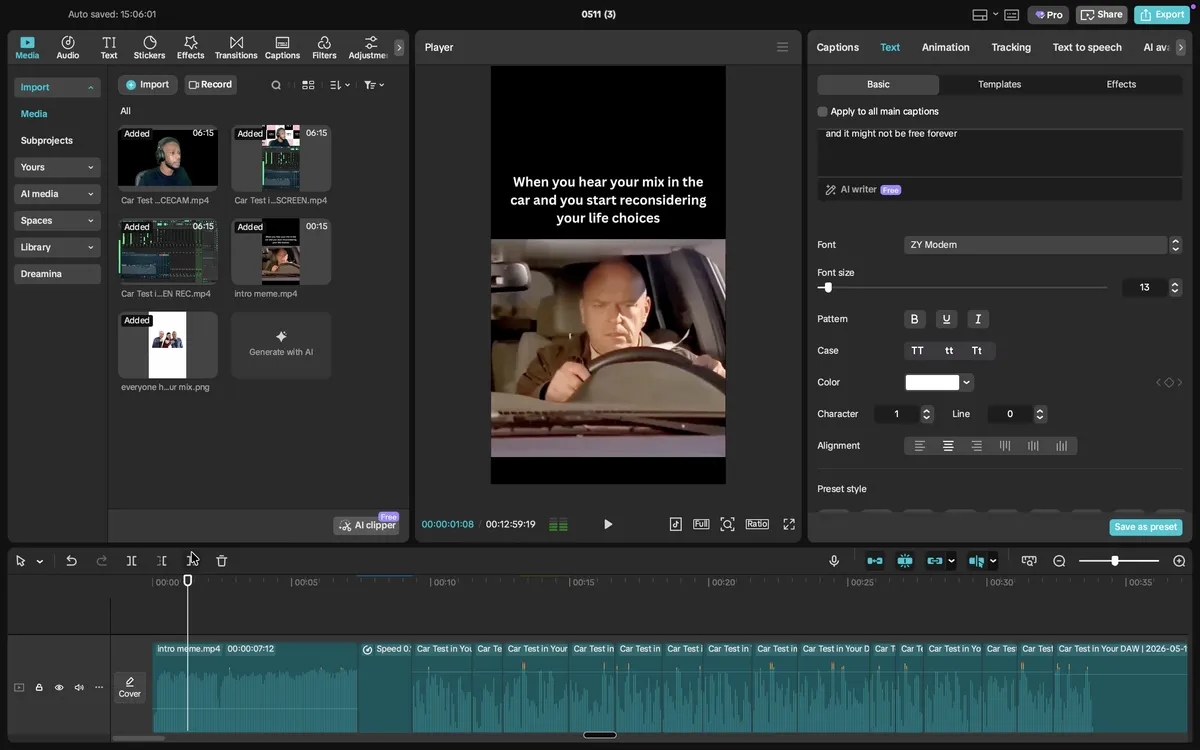Click the Share button
This screenshot has width=1200, height=750.
(x=1102, y=15)
